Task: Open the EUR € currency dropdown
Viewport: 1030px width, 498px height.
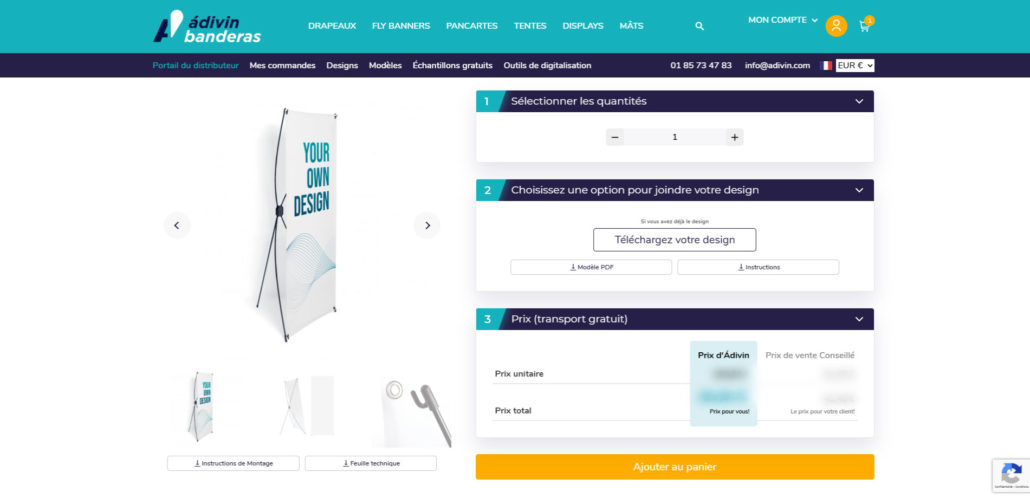Action: (855, 66)
